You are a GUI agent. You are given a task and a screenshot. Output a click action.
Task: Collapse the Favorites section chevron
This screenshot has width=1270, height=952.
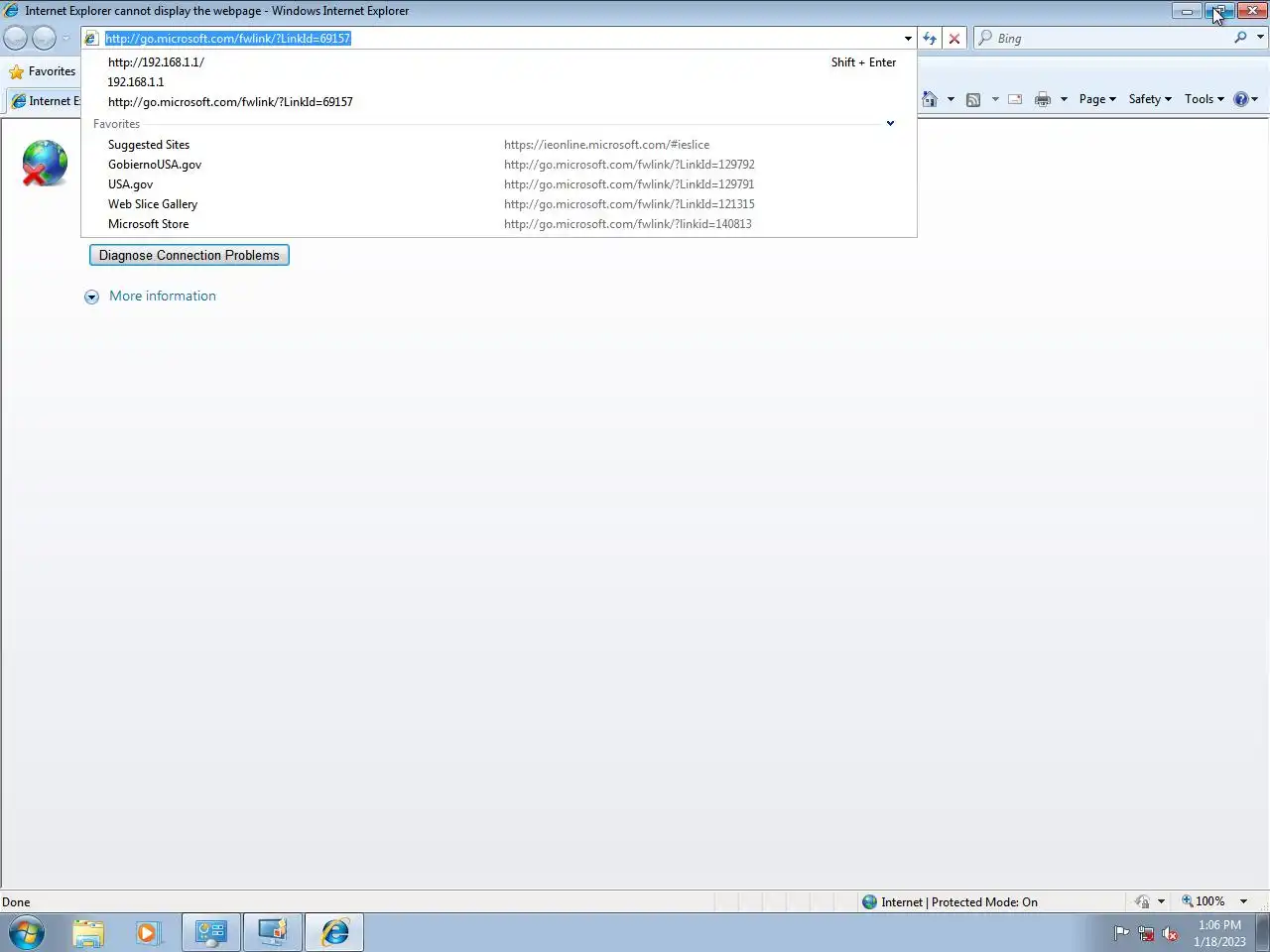890,124
